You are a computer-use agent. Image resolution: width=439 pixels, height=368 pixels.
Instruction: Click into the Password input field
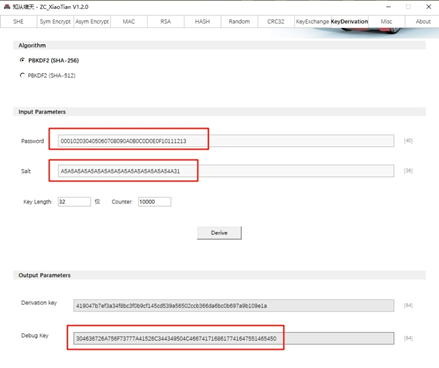[226, 141]
